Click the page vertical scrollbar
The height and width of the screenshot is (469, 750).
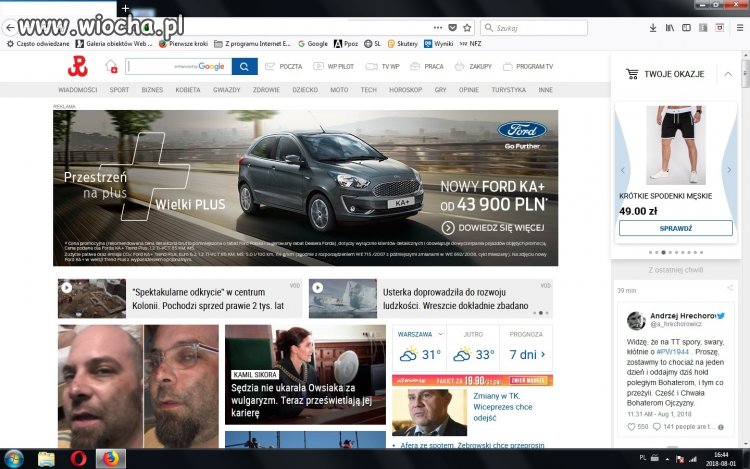pyautogui.click(x=746, y=249)
